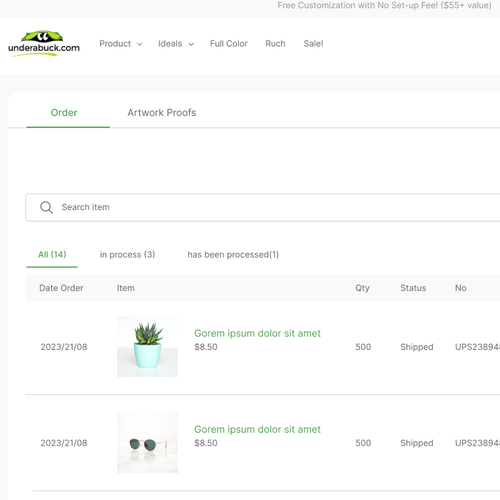Click the plant row's 2023/21/08 date

pos(64,347)
